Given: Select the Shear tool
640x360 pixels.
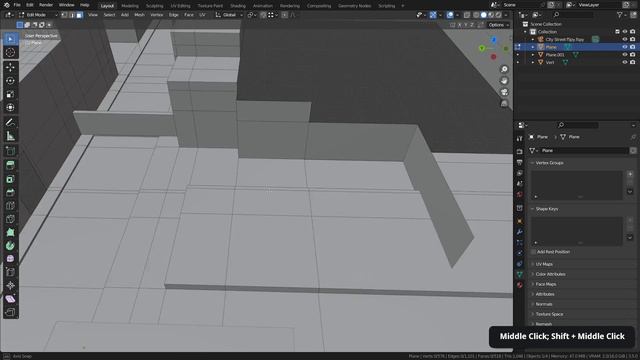Looking at the screenshot, I should tap(10, 299).
